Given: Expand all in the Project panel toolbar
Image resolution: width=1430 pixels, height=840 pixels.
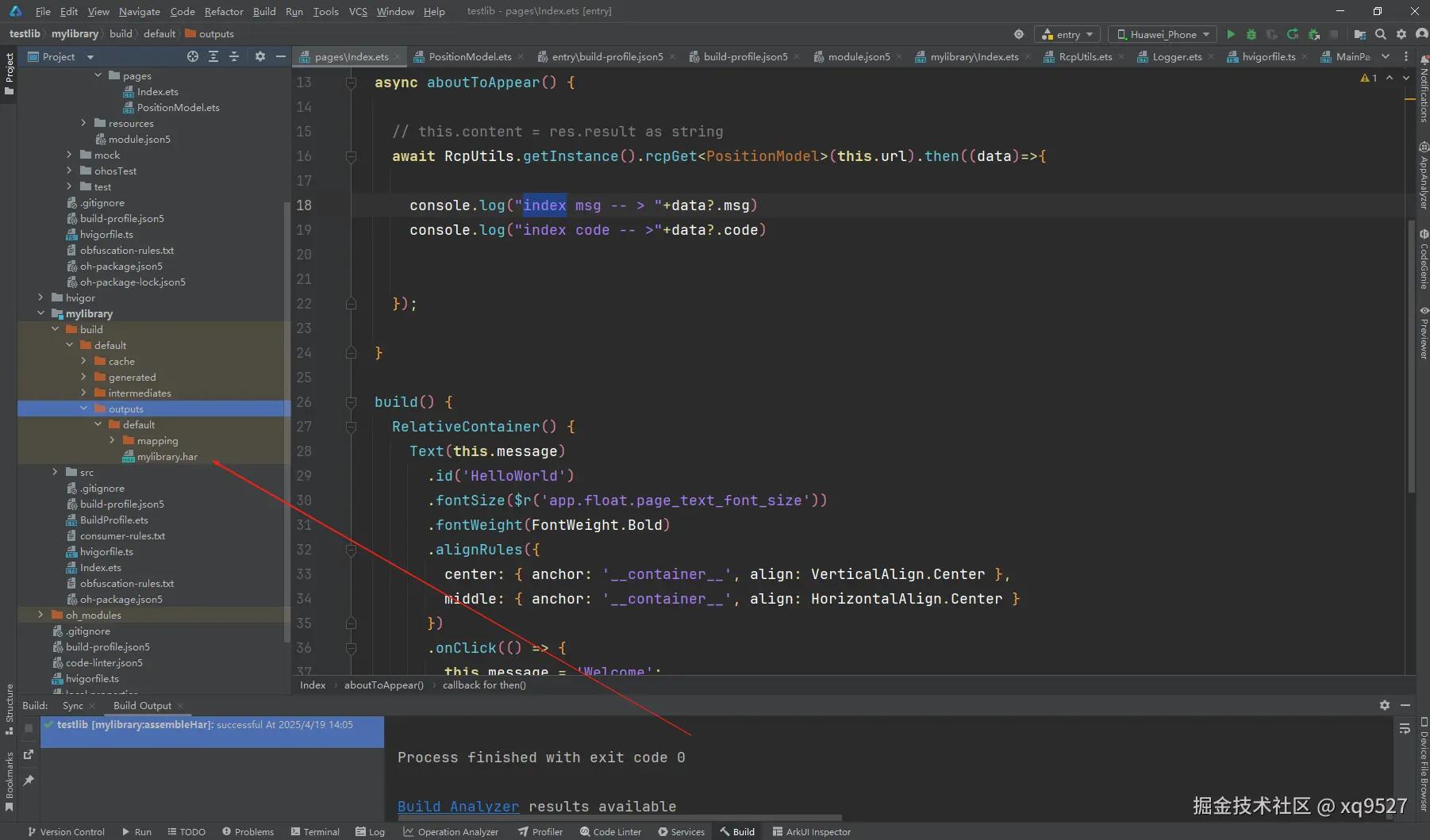Looking at the screenshot, I should coord(213,56).
